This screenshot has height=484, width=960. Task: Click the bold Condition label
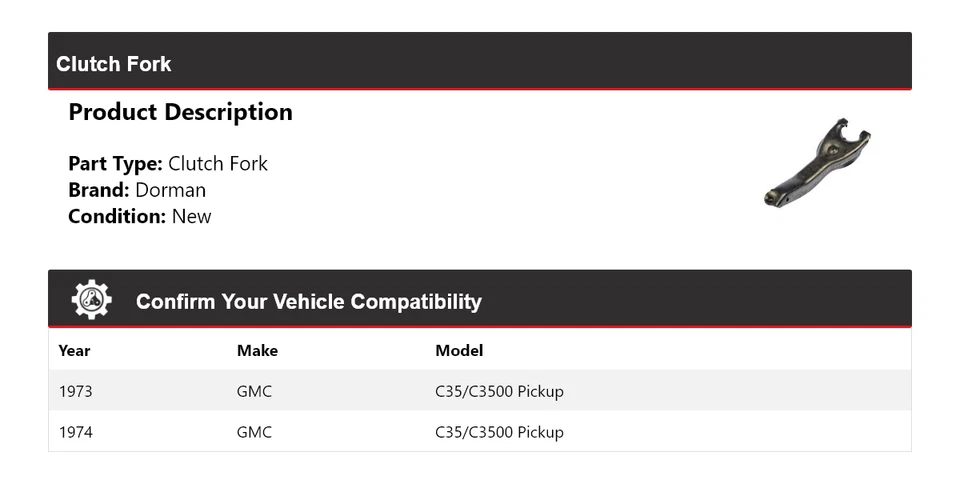[x=117, y=216]
